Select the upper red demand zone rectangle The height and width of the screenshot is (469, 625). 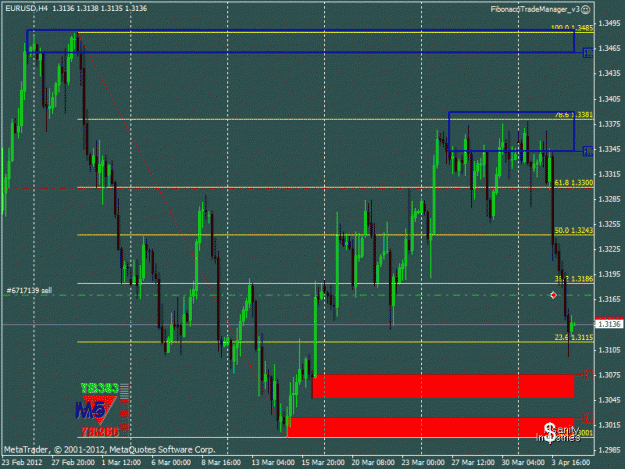[443, 386]
